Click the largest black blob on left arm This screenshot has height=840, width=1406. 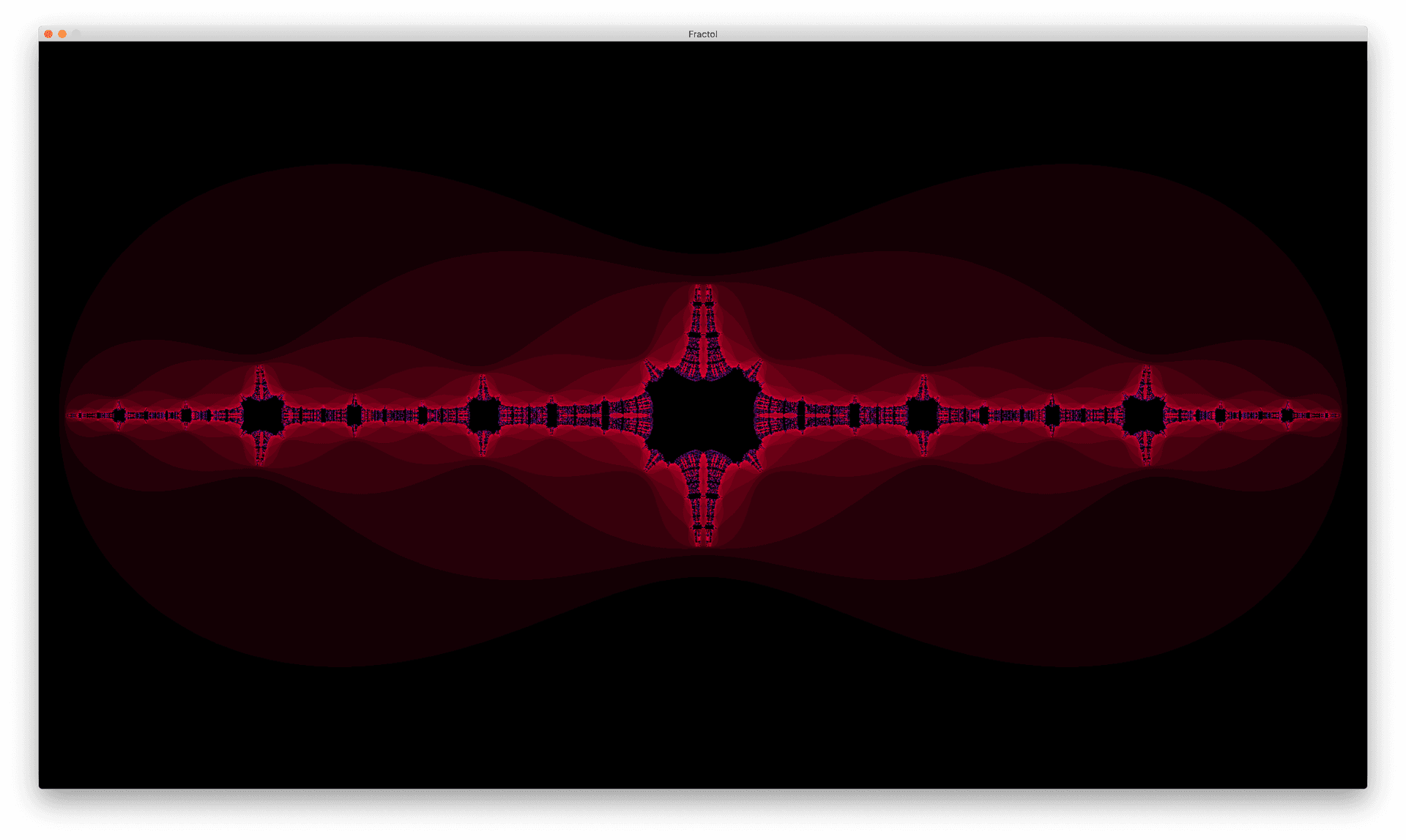click(262, 415)
